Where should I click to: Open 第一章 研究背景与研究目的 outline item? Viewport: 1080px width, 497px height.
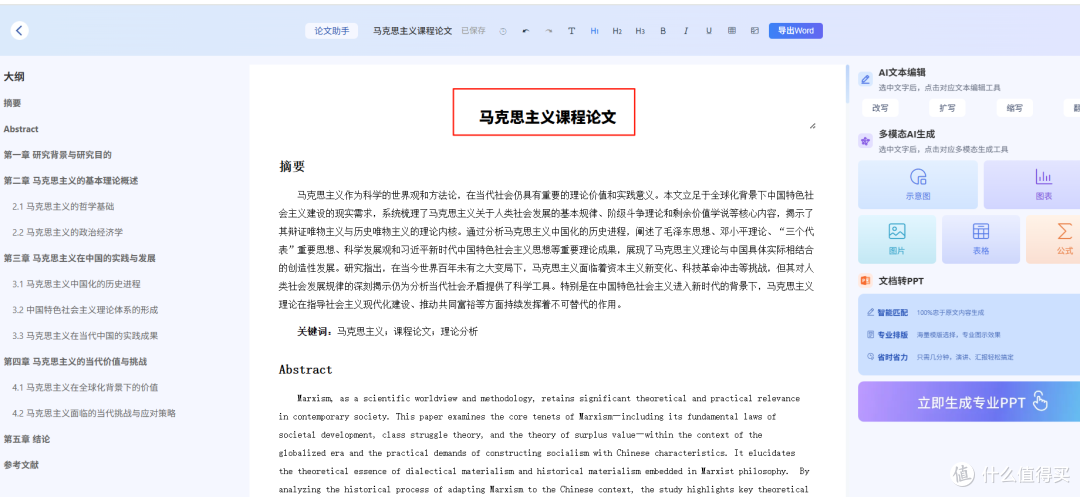click(57, 155)
